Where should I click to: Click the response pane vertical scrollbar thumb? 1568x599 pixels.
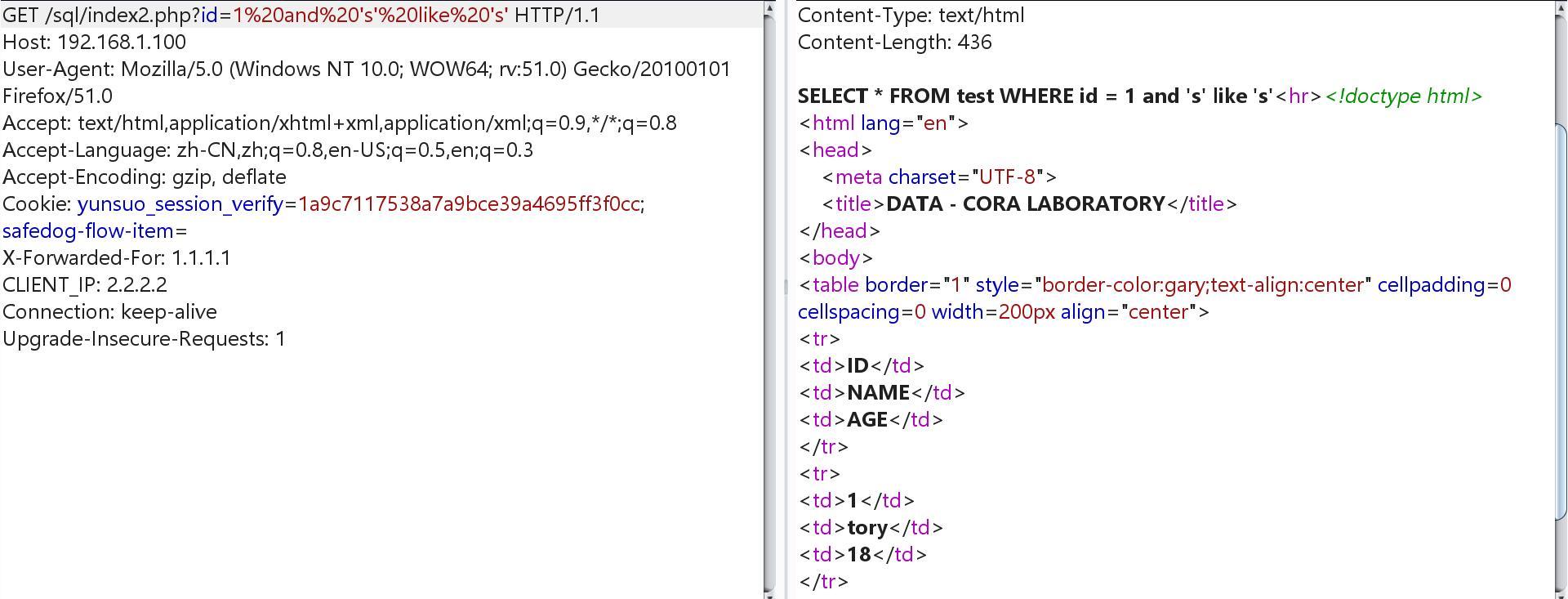[1561, 321]
